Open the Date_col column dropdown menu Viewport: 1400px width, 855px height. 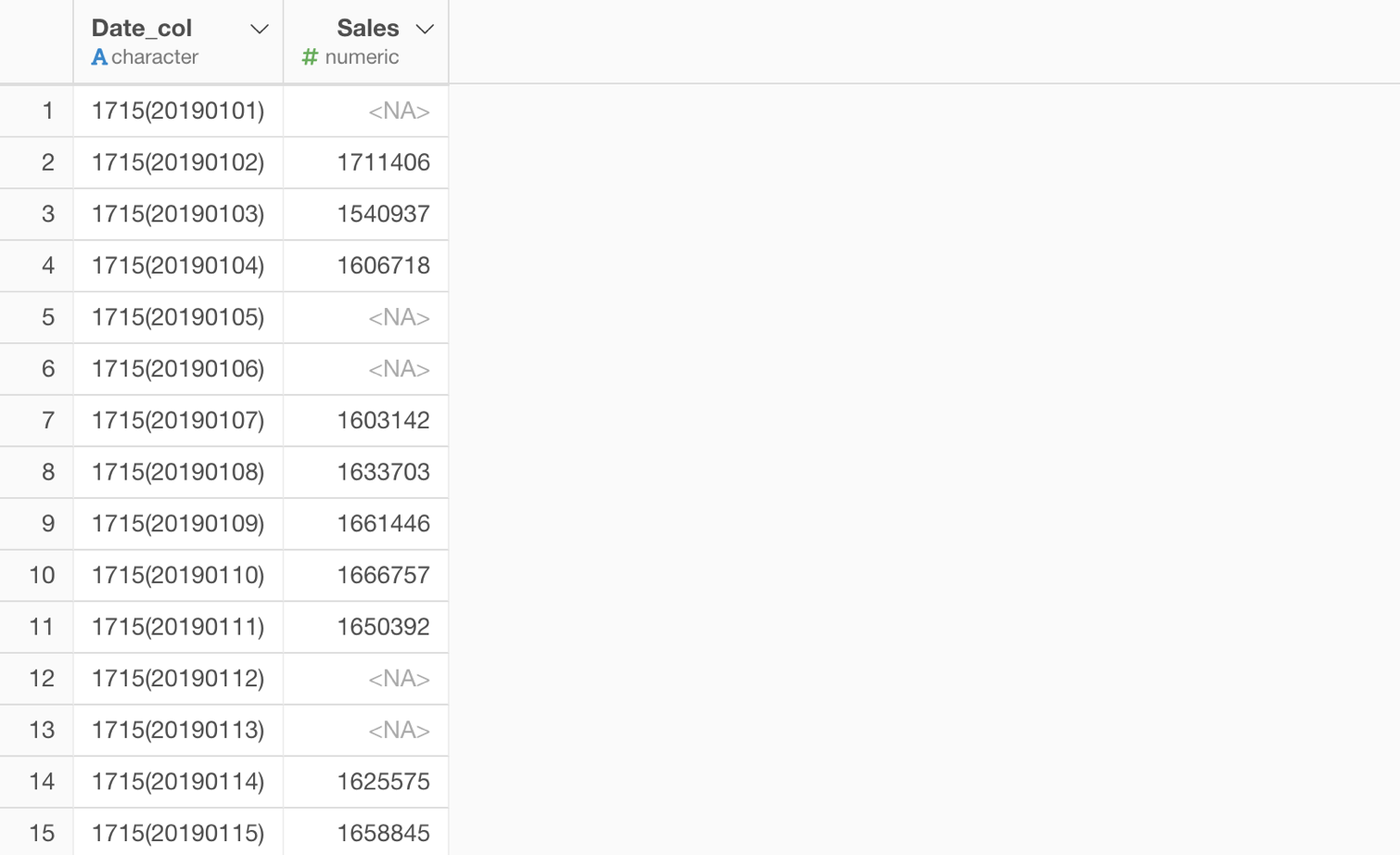[260, 30]
